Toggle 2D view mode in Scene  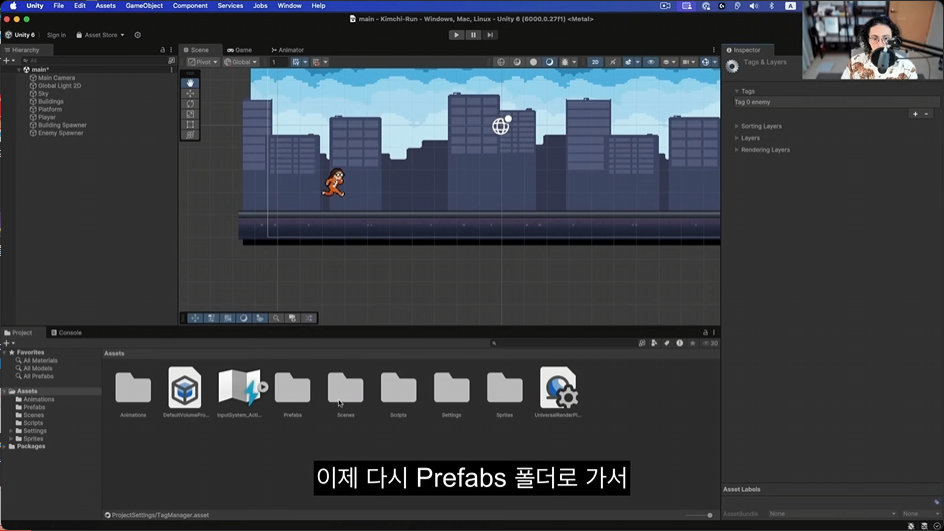595,62
